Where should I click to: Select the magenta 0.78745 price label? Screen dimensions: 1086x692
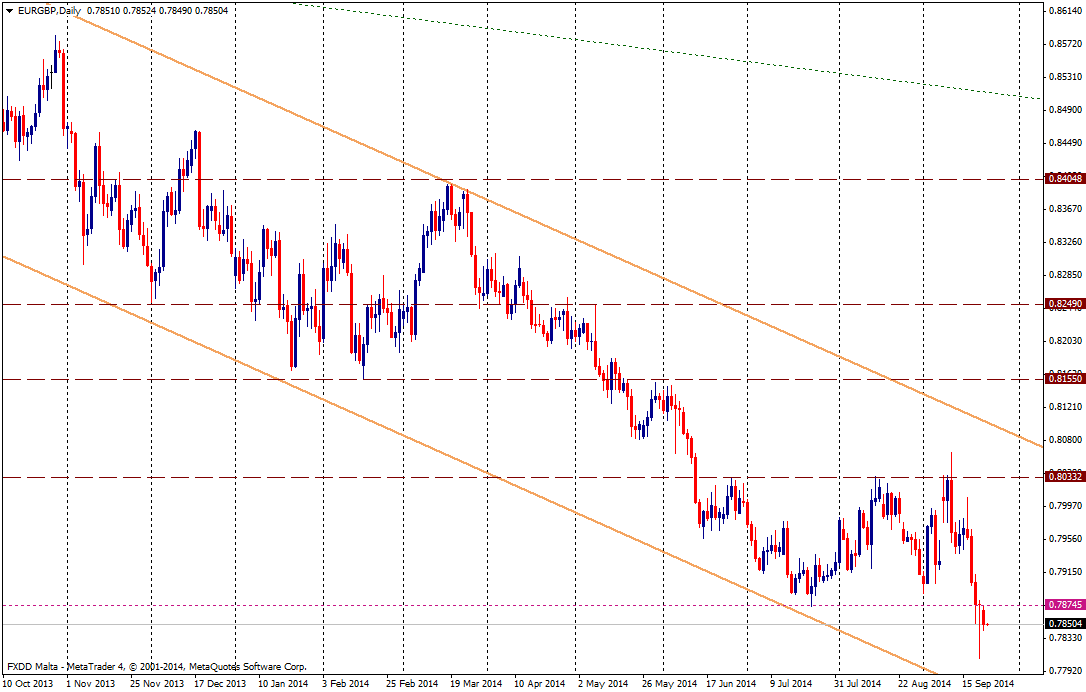pyautogui.click(x=1062, y=605)
